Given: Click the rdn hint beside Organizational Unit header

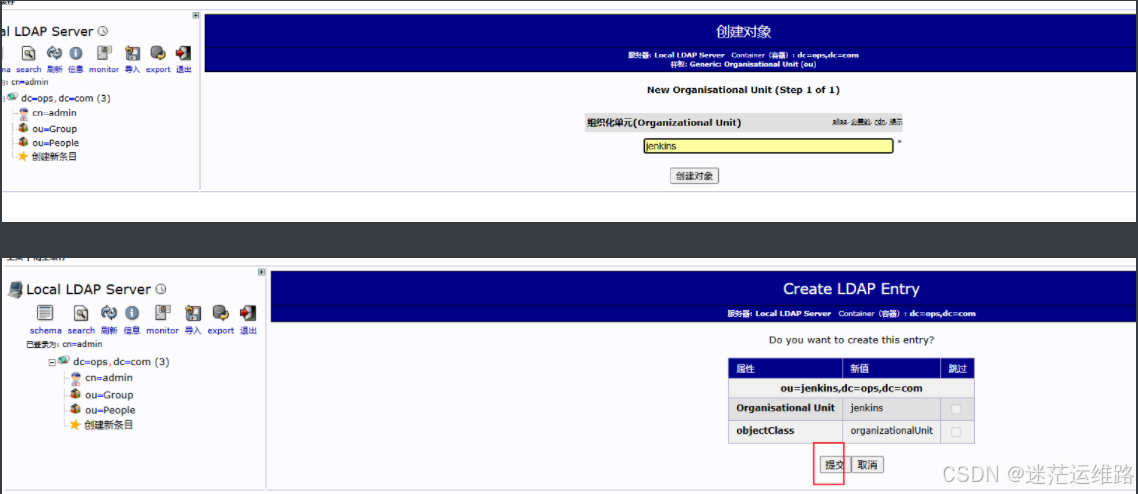Looking at the screenshot, I should [x=880, y=123].
